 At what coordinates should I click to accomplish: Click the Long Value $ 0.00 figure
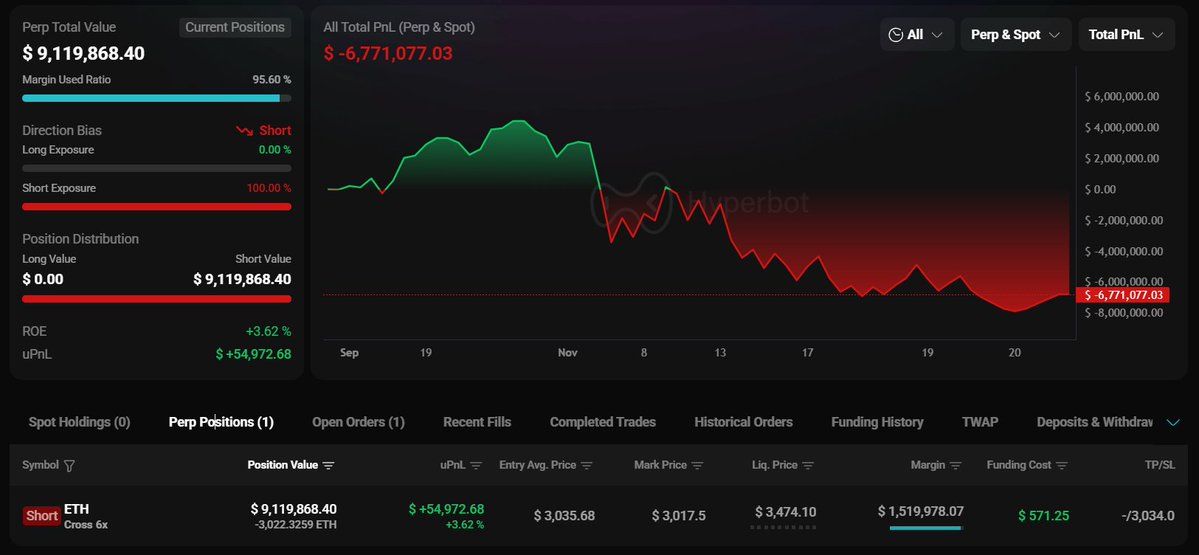click(x=43, y=279)
